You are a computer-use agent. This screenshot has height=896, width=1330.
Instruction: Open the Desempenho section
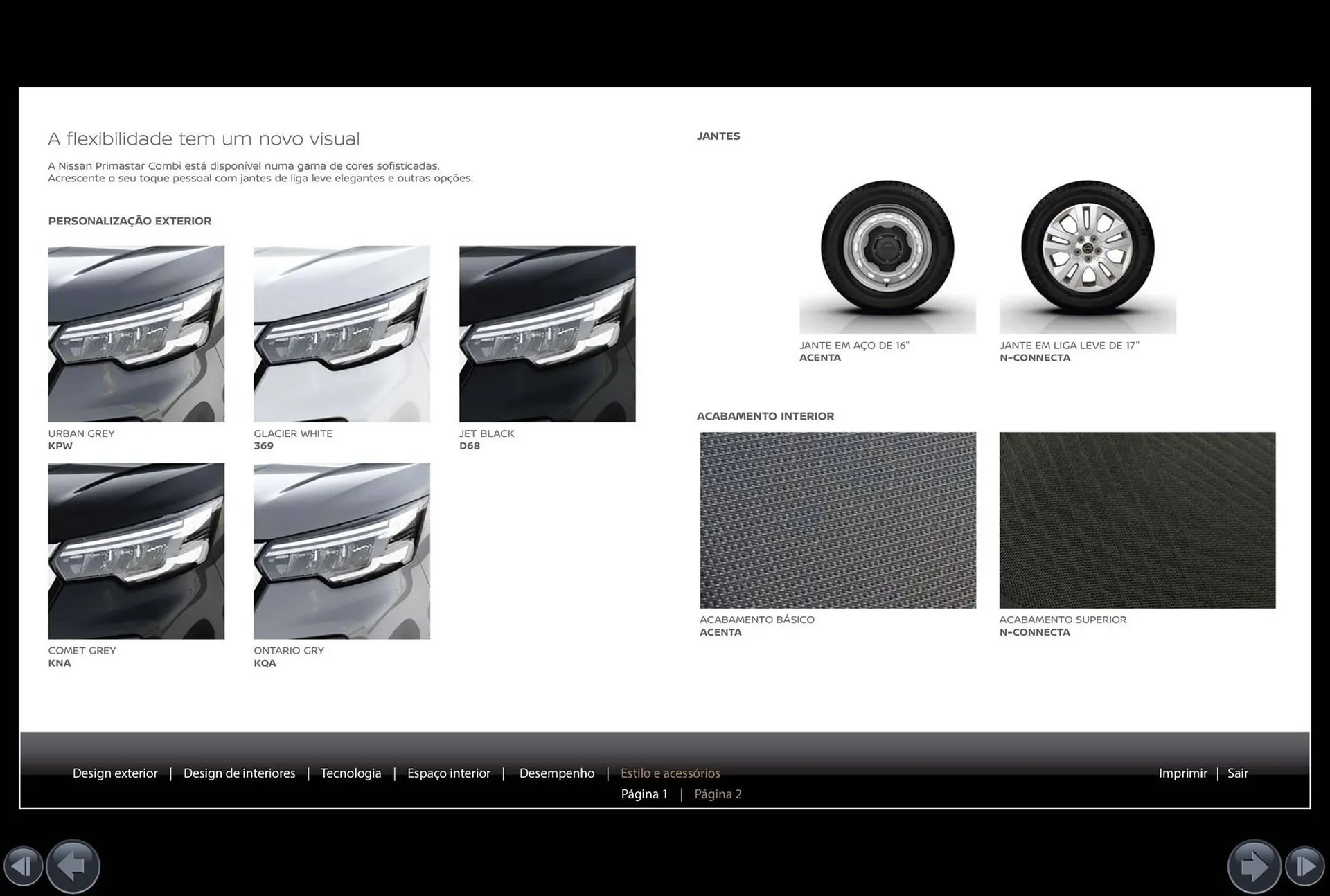pos(557,773)
